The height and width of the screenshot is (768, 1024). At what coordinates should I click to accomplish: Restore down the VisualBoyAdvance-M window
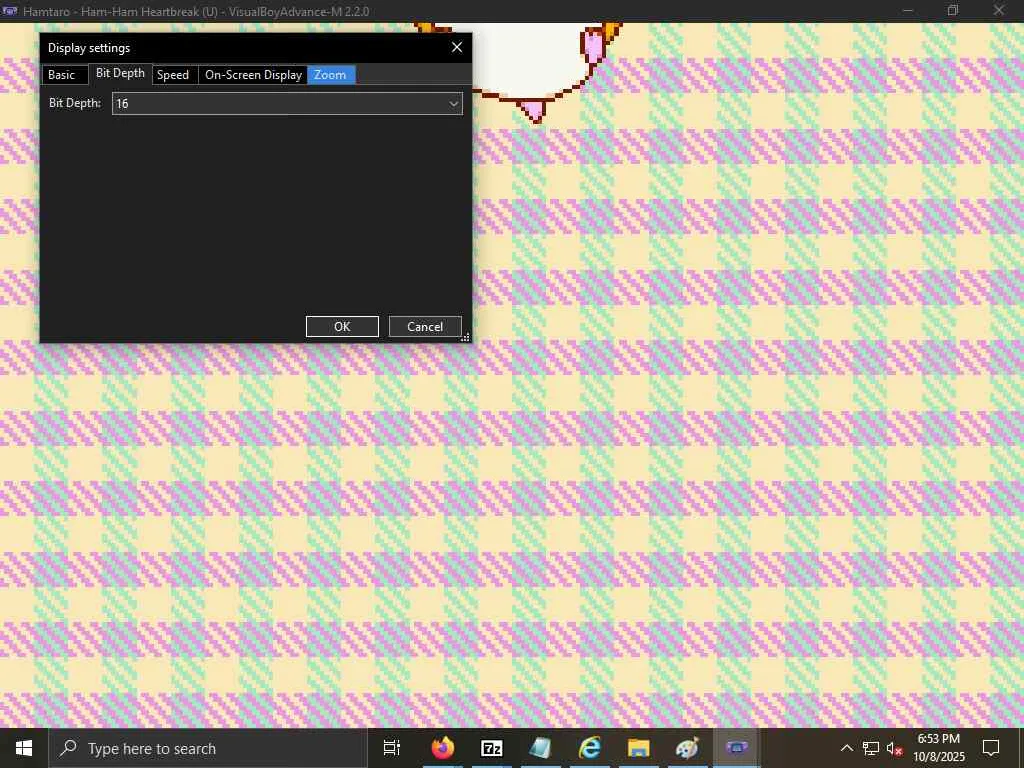tap(953, 10)
